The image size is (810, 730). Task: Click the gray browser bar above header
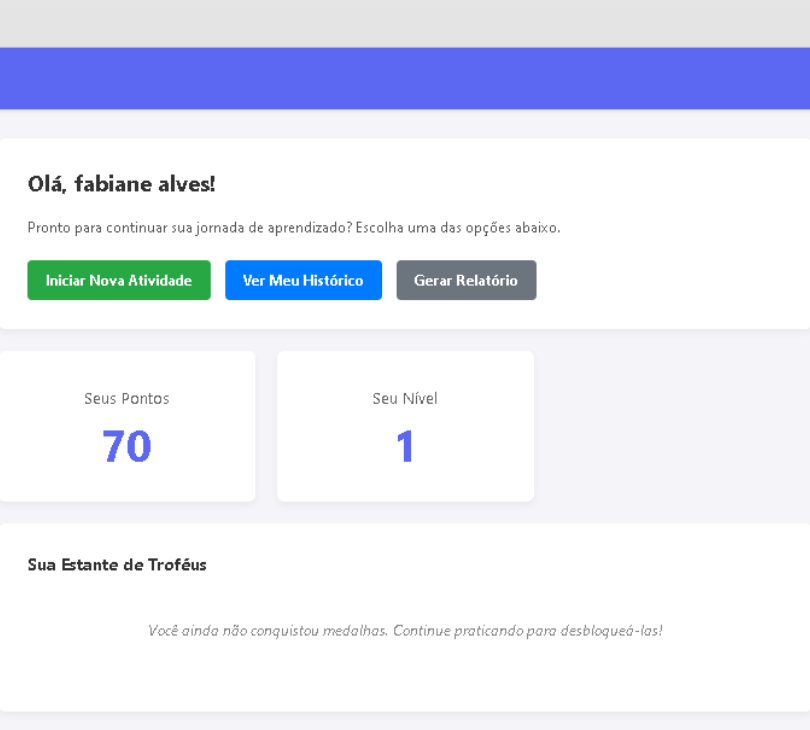[405, 23]
